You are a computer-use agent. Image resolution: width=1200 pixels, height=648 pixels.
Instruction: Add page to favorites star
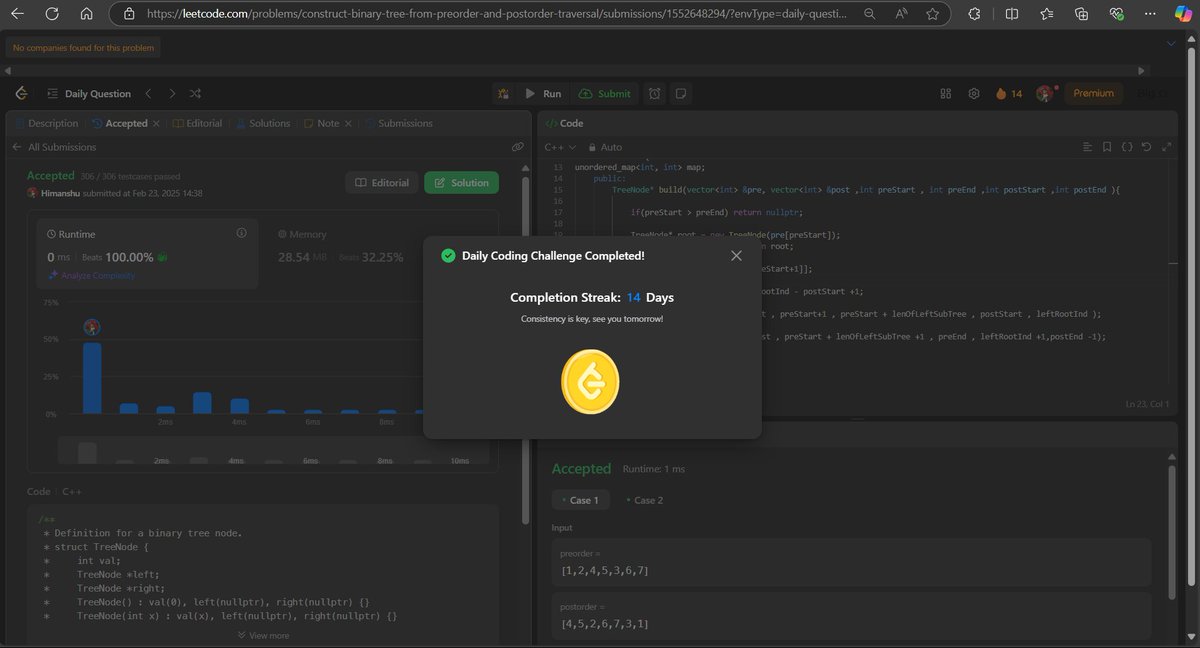tap(932, 14)
